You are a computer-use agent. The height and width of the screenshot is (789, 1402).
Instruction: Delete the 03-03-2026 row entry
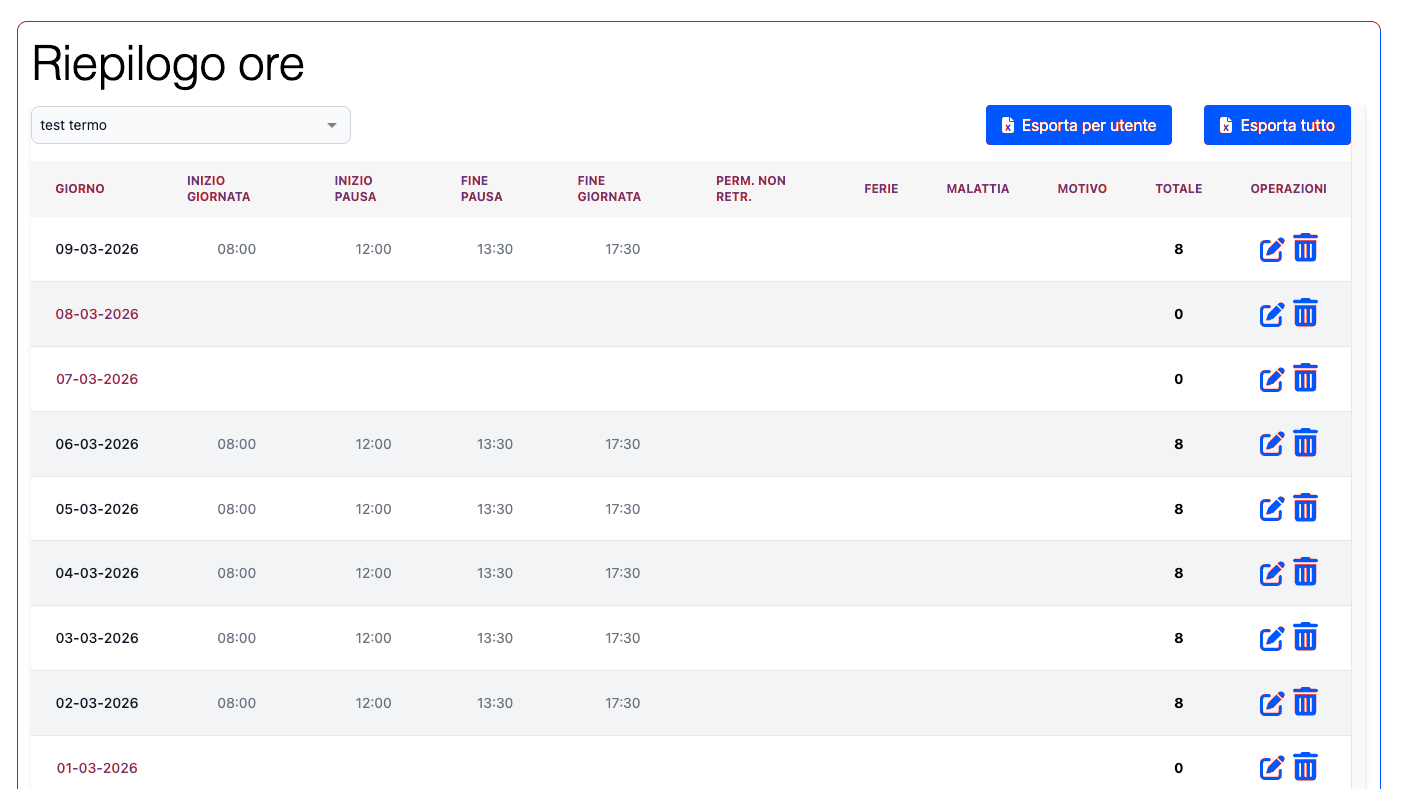pos(1305,637)
